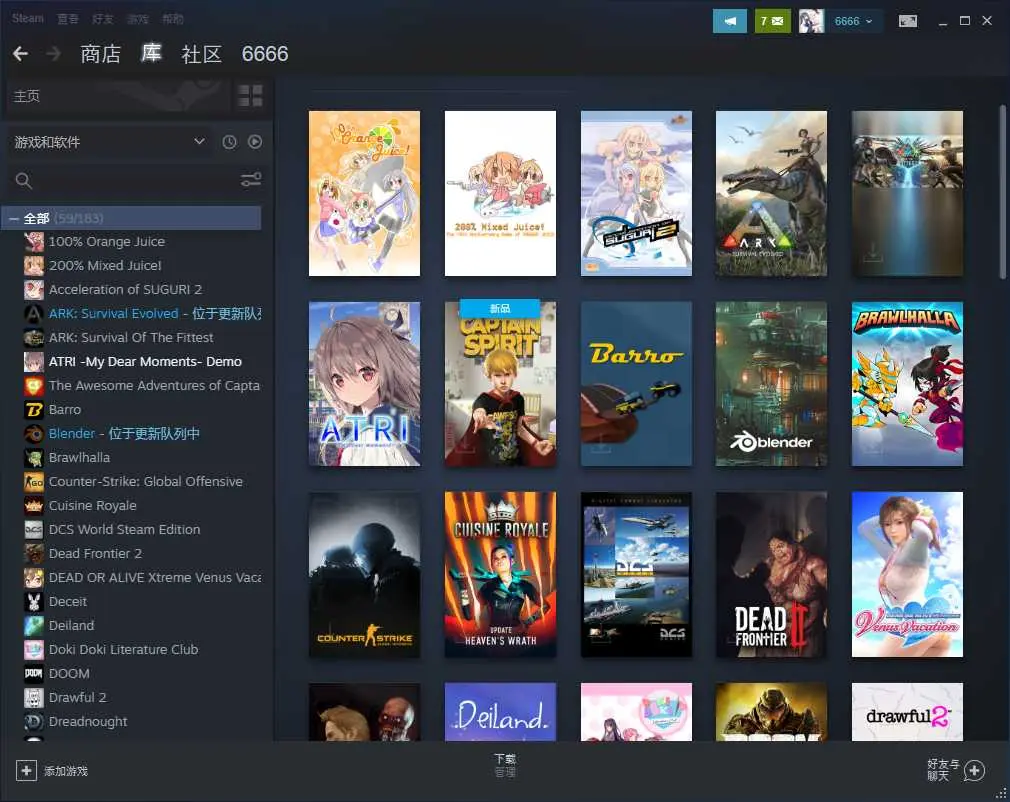The height and width of the screenshot is (802, 1010).
Task: Click the Brawlhalla list icon
Action: 34,457
